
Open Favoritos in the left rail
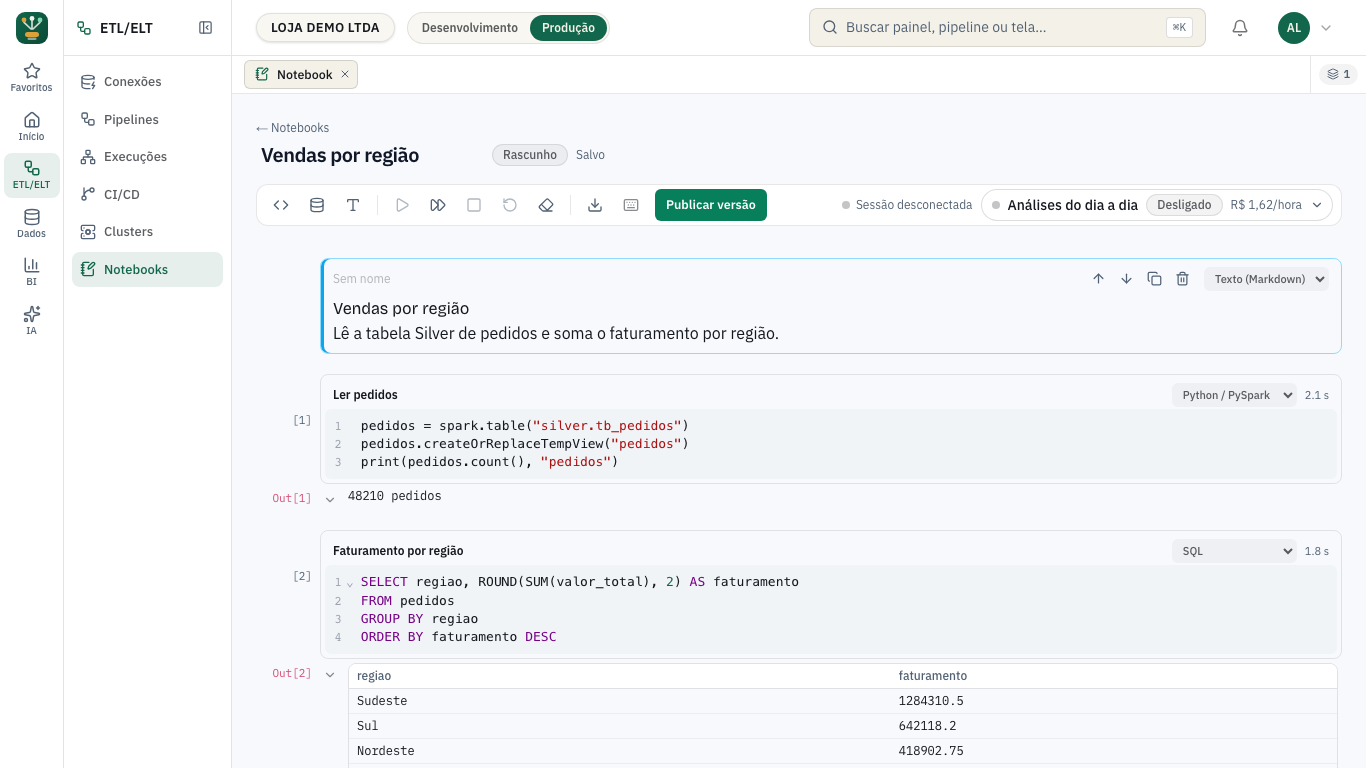click(x=32, y=78)
